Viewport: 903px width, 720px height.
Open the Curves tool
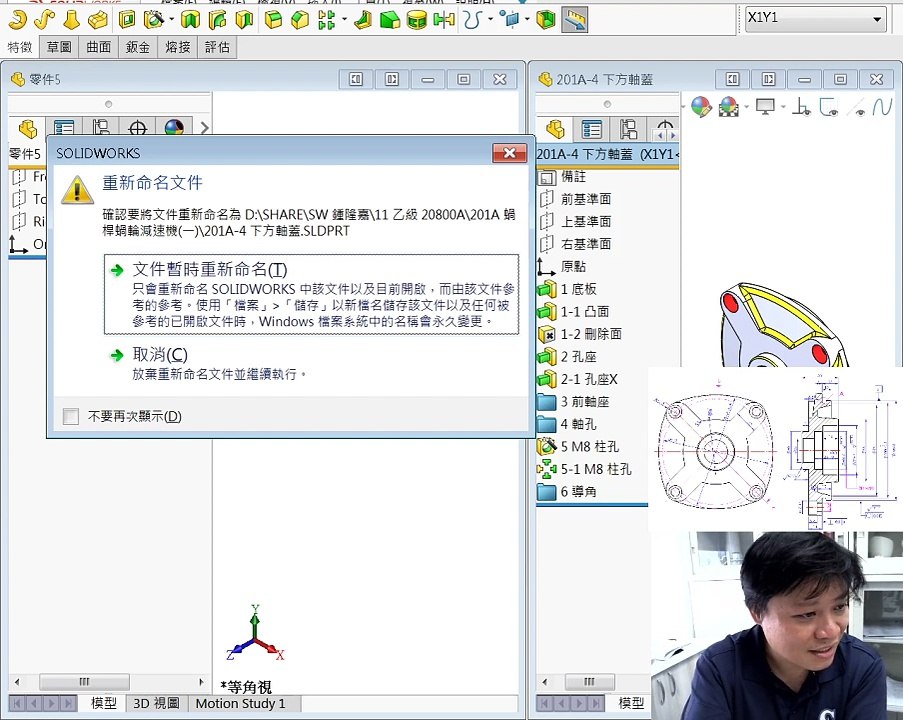(473, 20)
